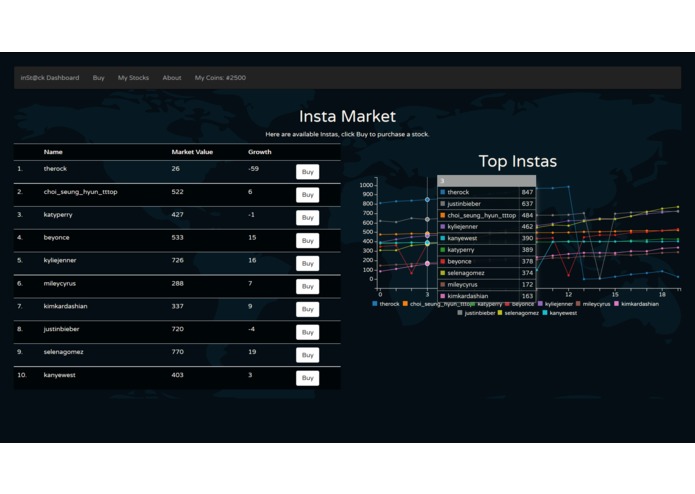The height and width of the screenshot is (494, 695).
Task: Toggle kimkardashian series in chart legend
Action: pyautogui.click(x=636, y=304)
